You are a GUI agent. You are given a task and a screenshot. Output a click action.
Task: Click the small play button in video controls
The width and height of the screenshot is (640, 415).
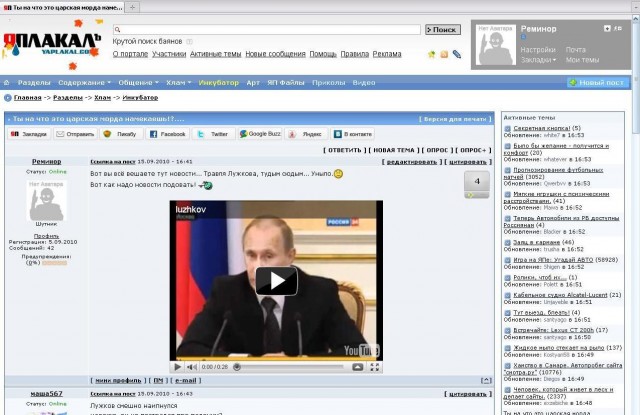(x=178, y=367)
